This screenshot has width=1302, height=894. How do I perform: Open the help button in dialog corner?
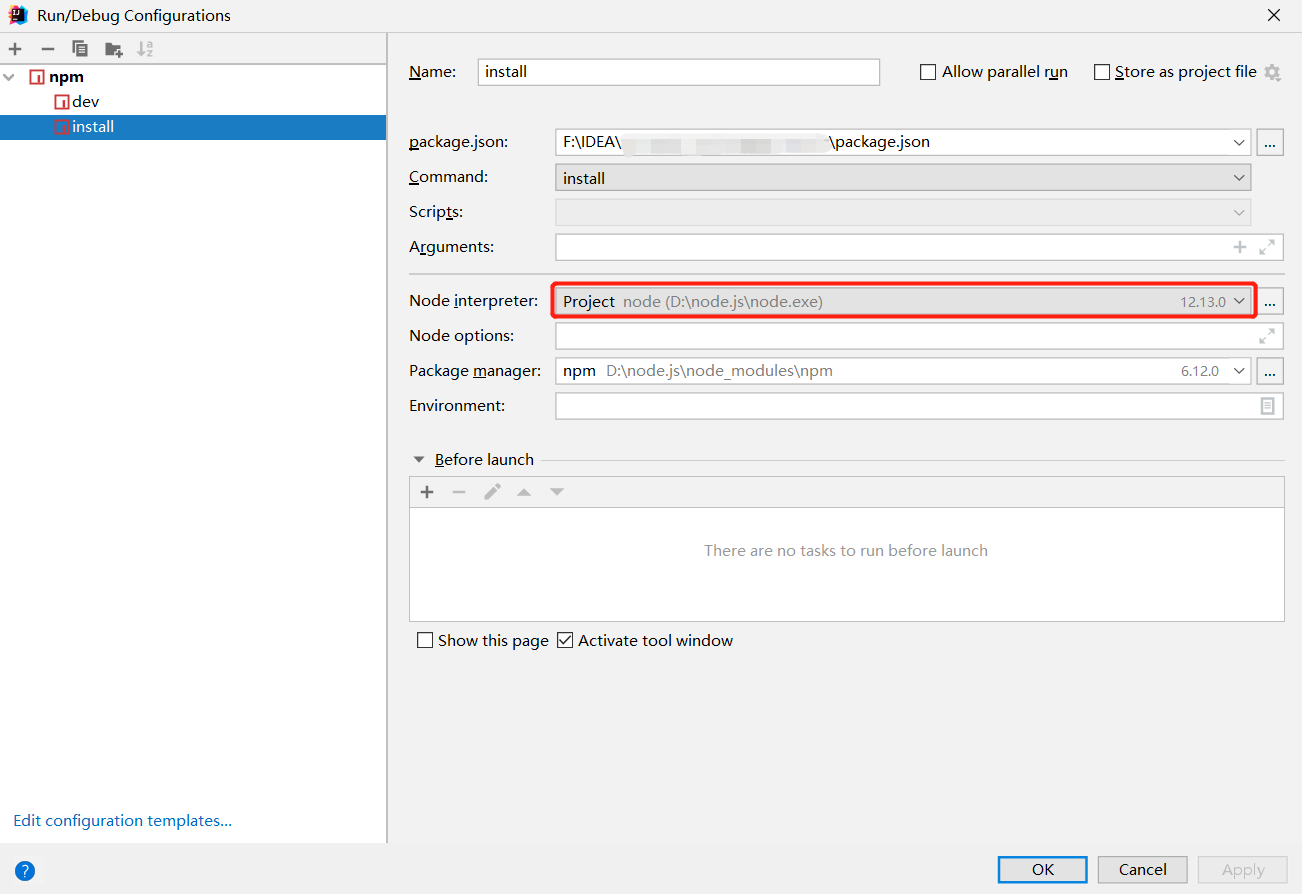pos(24,870)
